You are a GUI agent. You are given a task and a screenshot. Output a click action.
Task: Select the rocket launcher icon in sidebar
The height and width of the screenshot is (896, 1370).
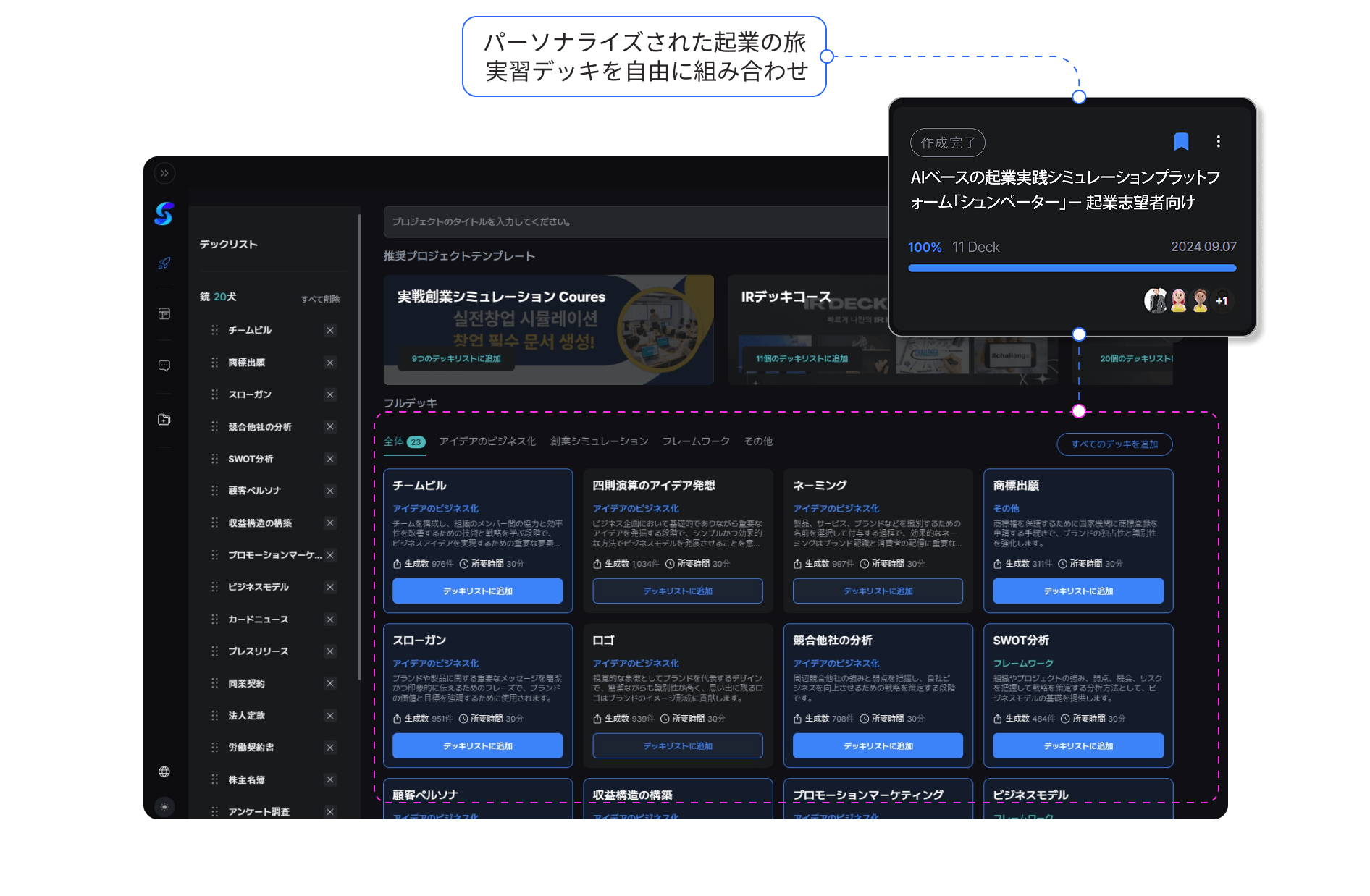coord(164,263)
